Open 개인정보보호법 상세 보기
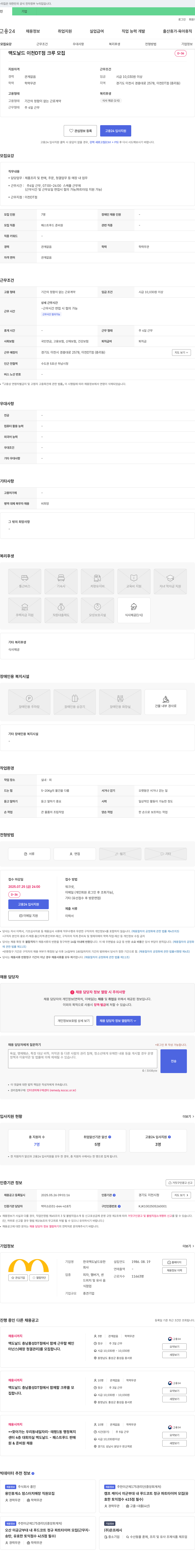195x1568 pixels. (x=74, y=1021)
